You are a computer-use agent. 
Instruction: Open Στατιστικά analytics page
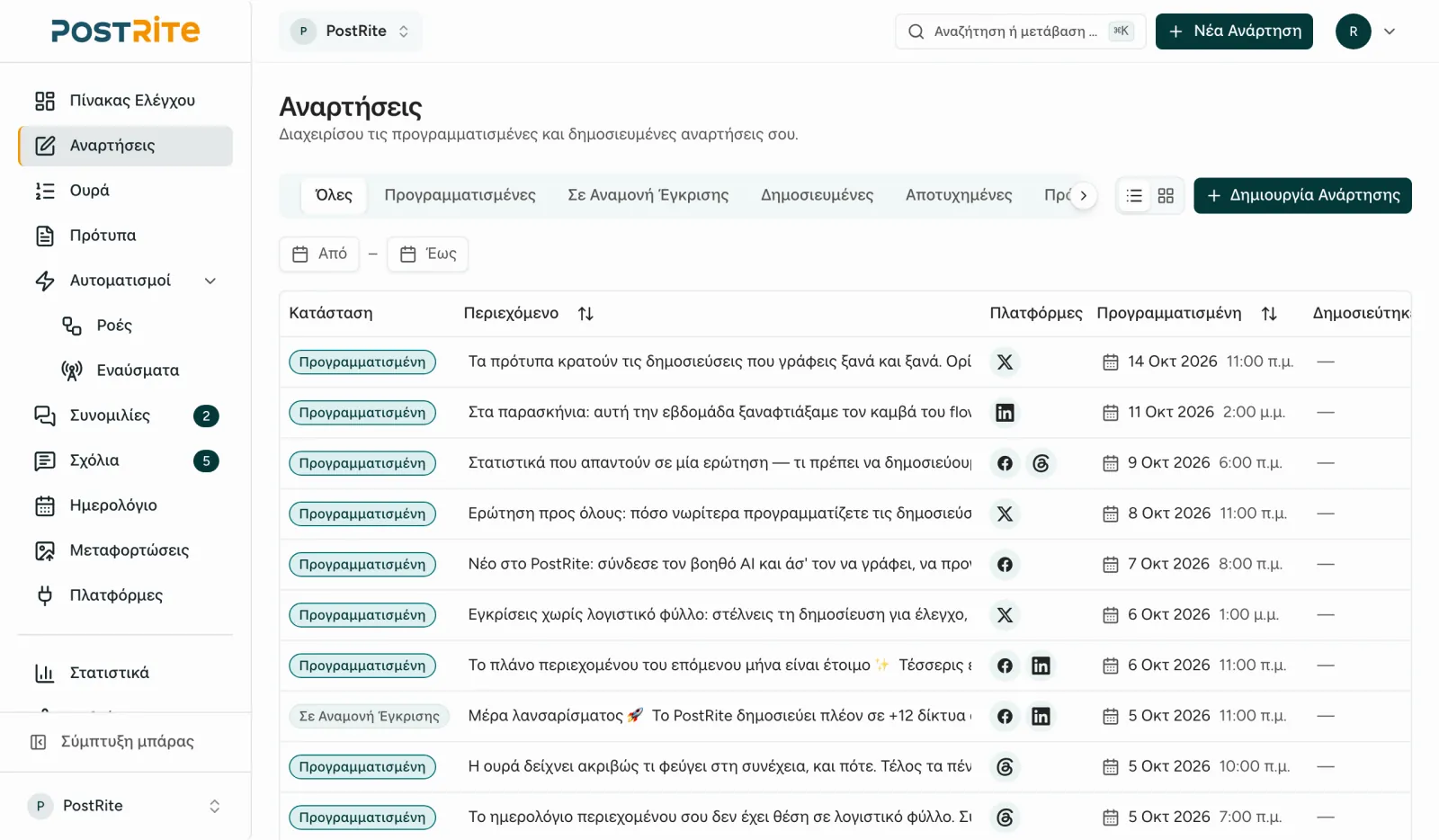tap(125, 673)
